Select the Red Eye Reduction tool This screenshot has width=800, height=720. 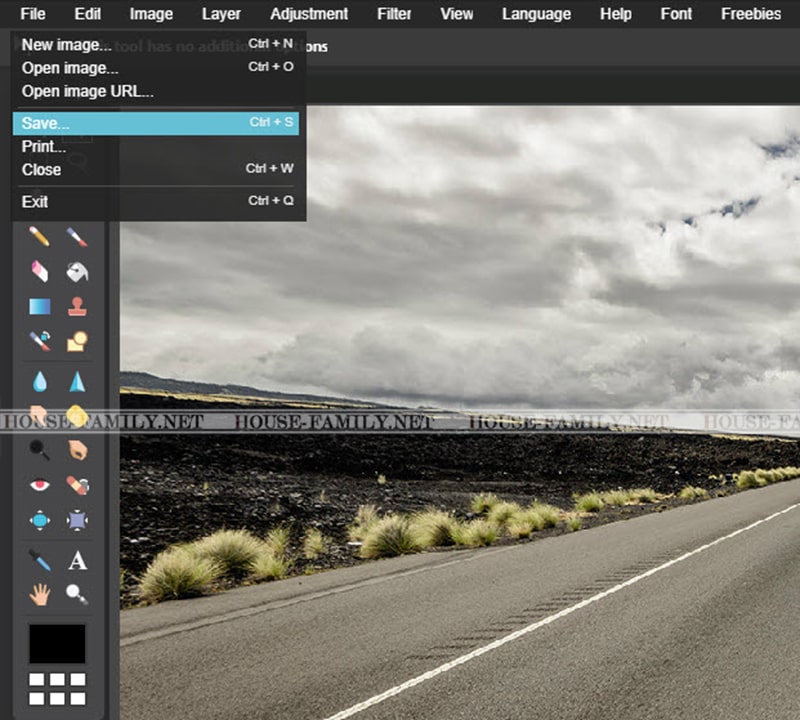pyautogui.click(x=39, y=485)
